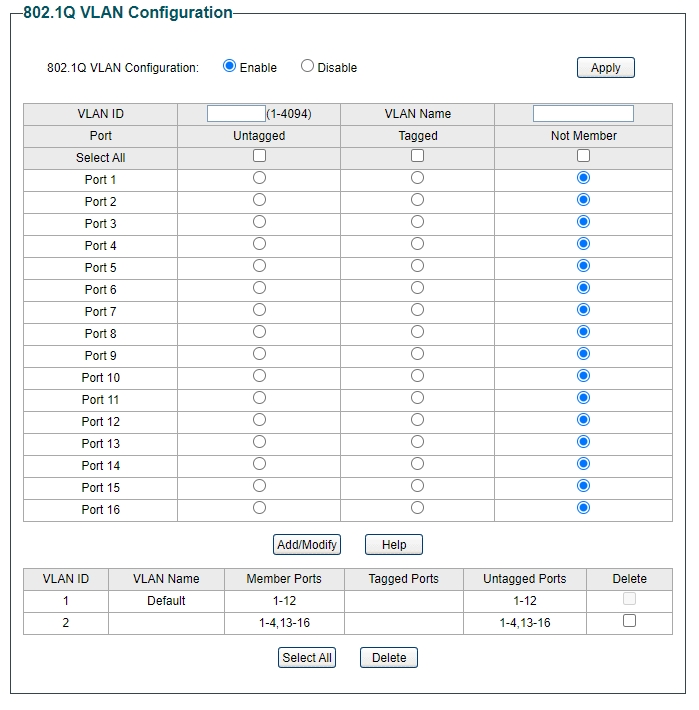
Task: Click Select All below the VLAN table
Action: (x=307, y=658)
